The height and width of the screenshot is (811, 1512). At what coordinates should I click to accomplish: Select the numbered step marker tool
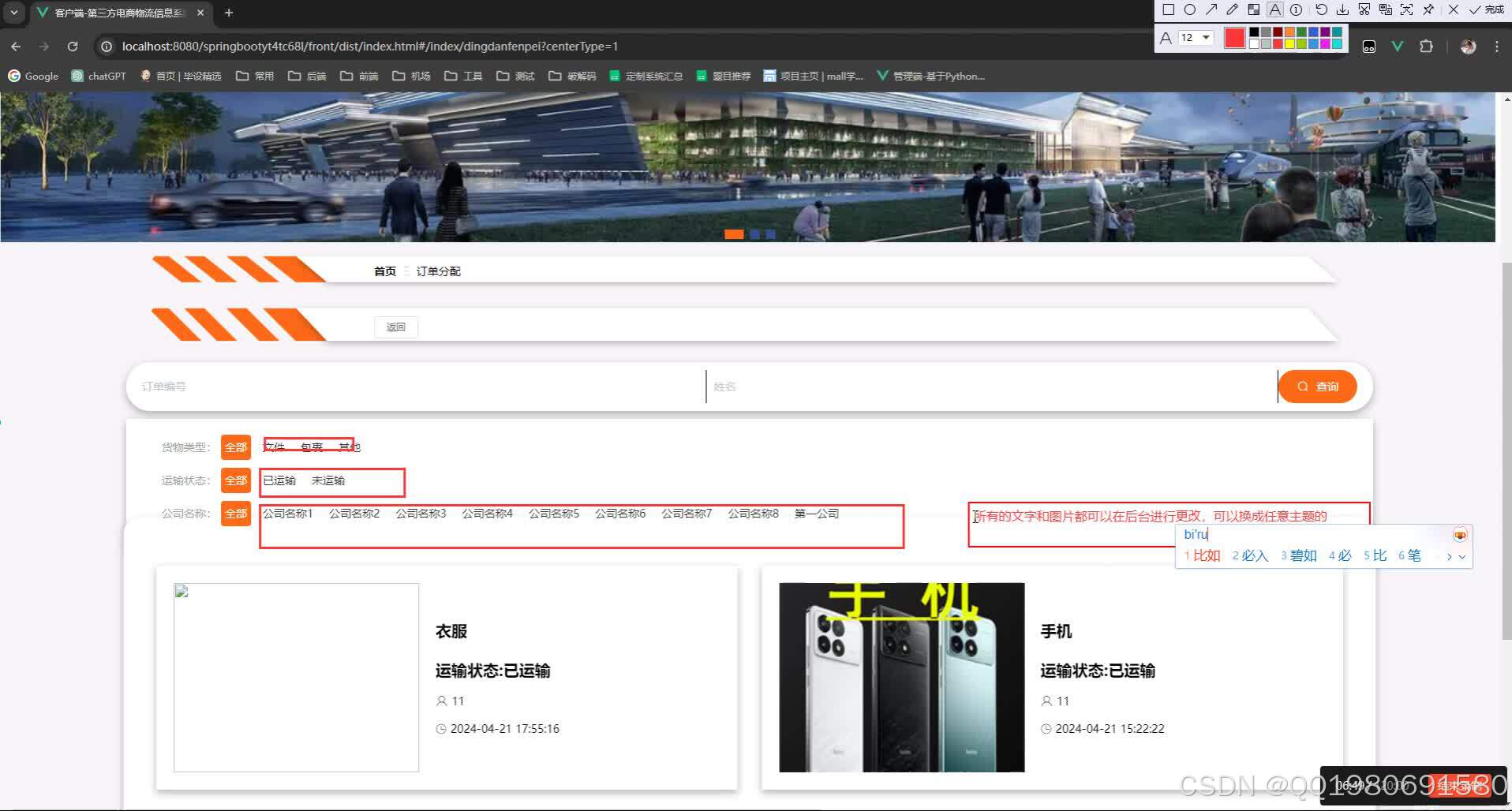(1296, 9)
